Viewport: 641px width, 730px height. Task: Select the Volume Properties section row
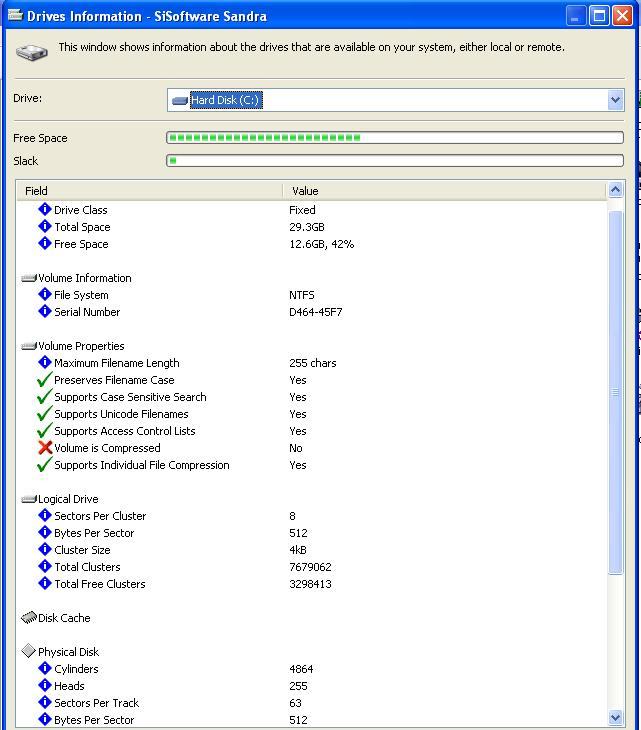[312, 346]
